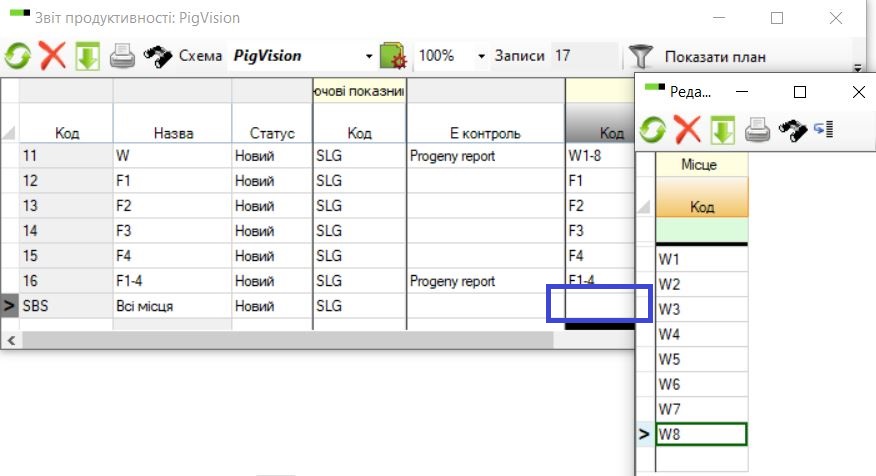Open the Схема PigVision dropdown arrow

coord(369,56)
